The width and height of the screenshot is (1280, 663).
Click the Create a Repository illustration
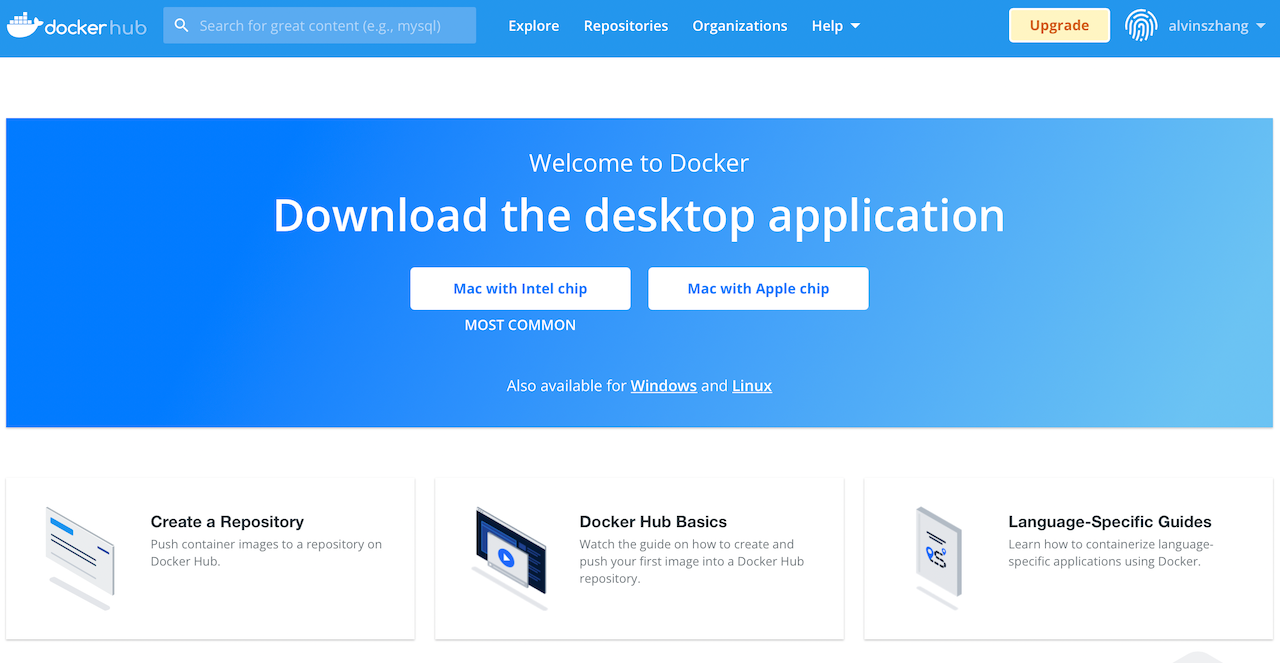(80, 558)
